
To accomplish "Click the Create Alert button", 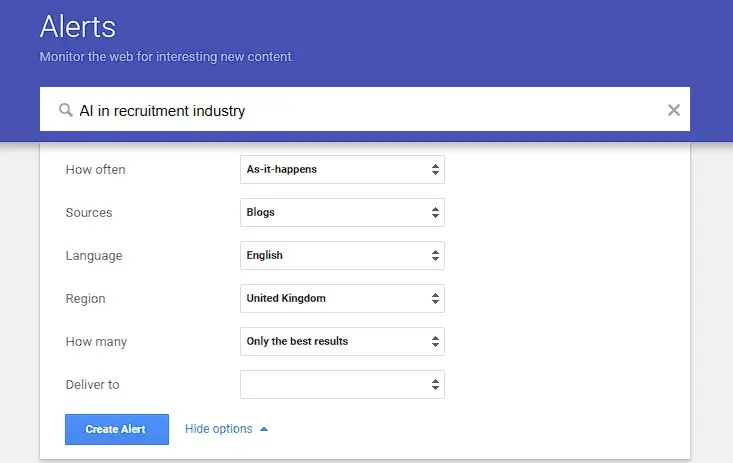I will click(x=117, y=429).
